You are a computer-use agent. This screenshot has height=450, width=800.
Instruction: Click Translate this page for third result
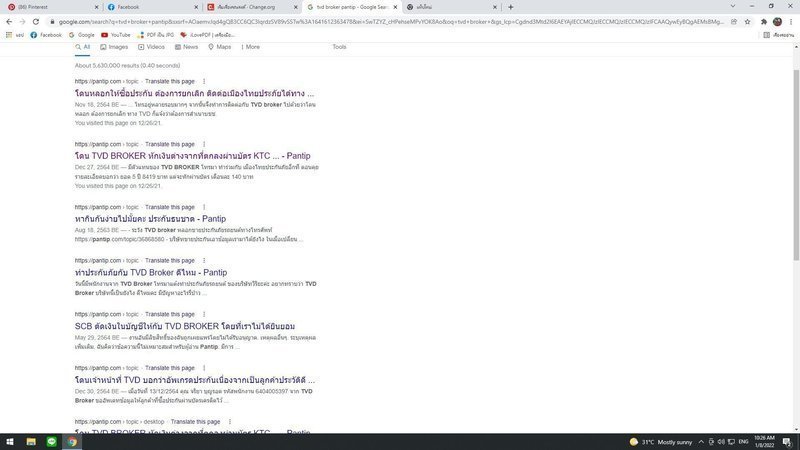pos(169,207)
